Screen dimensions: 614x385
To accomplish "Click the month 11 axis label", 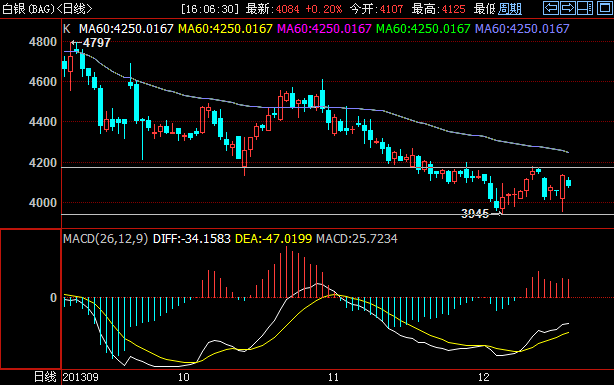I will pos(333,377).
